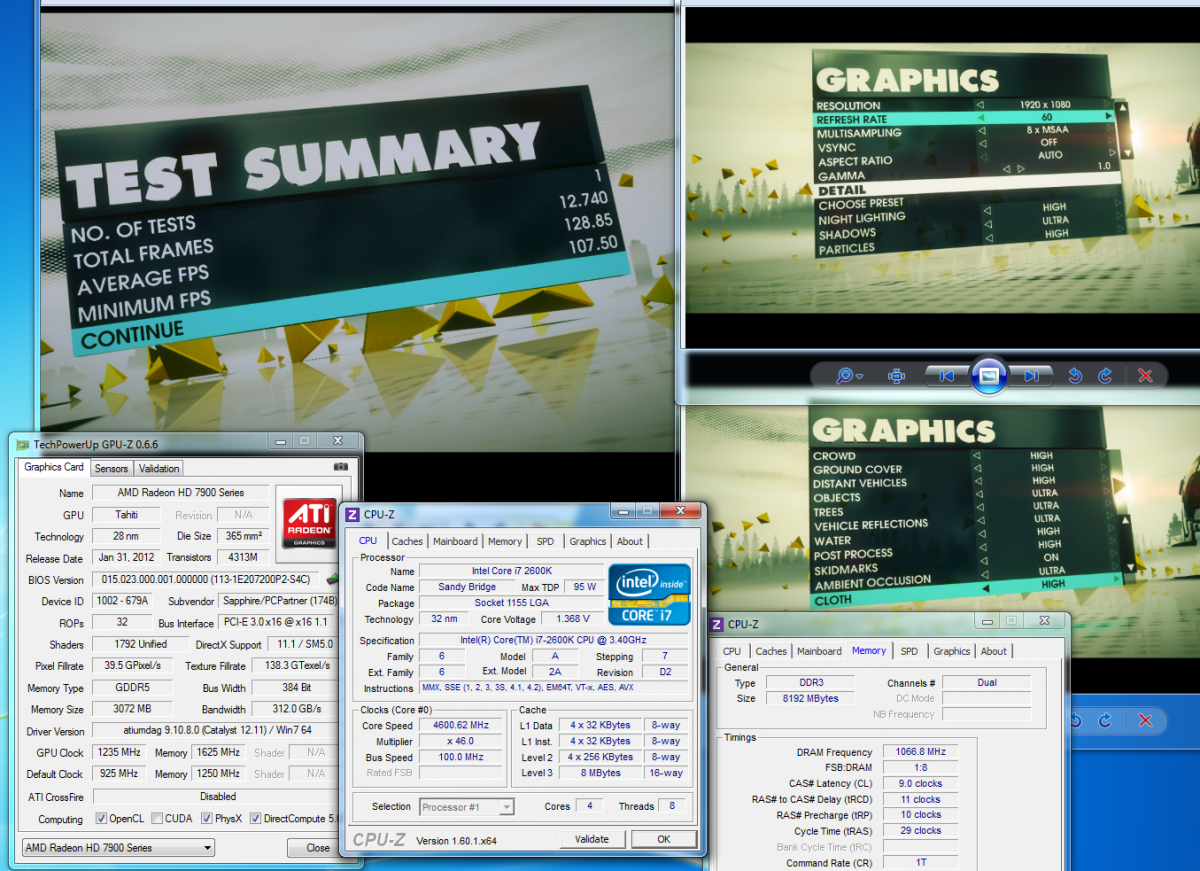Go to previous image in upper Photo Viewer

(x=947, y=376)
